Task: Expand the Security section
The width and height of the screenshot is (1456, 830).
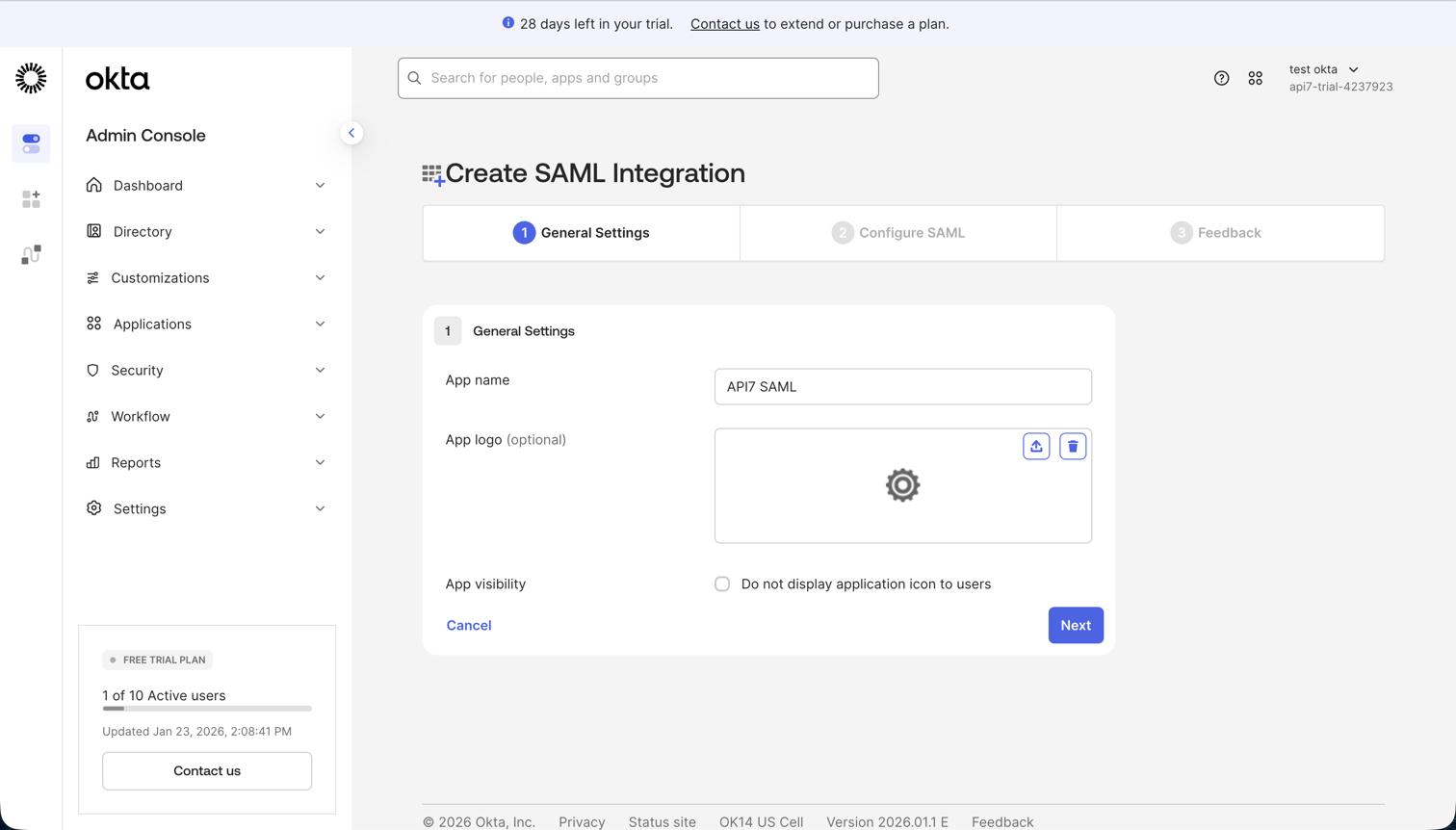Action: point(206,370)
